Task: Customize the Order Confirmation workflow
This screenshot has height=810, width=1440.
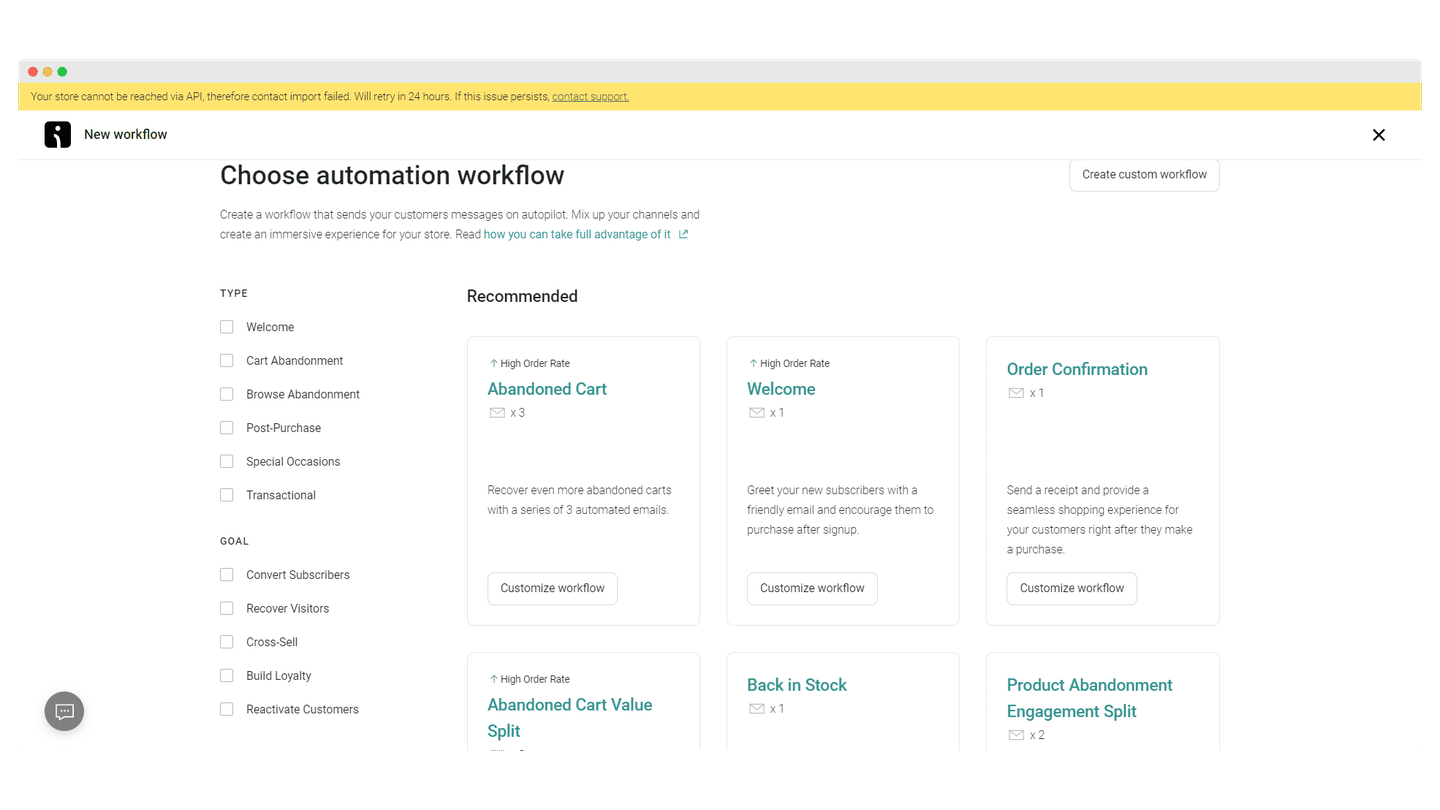Action: 1072,588
